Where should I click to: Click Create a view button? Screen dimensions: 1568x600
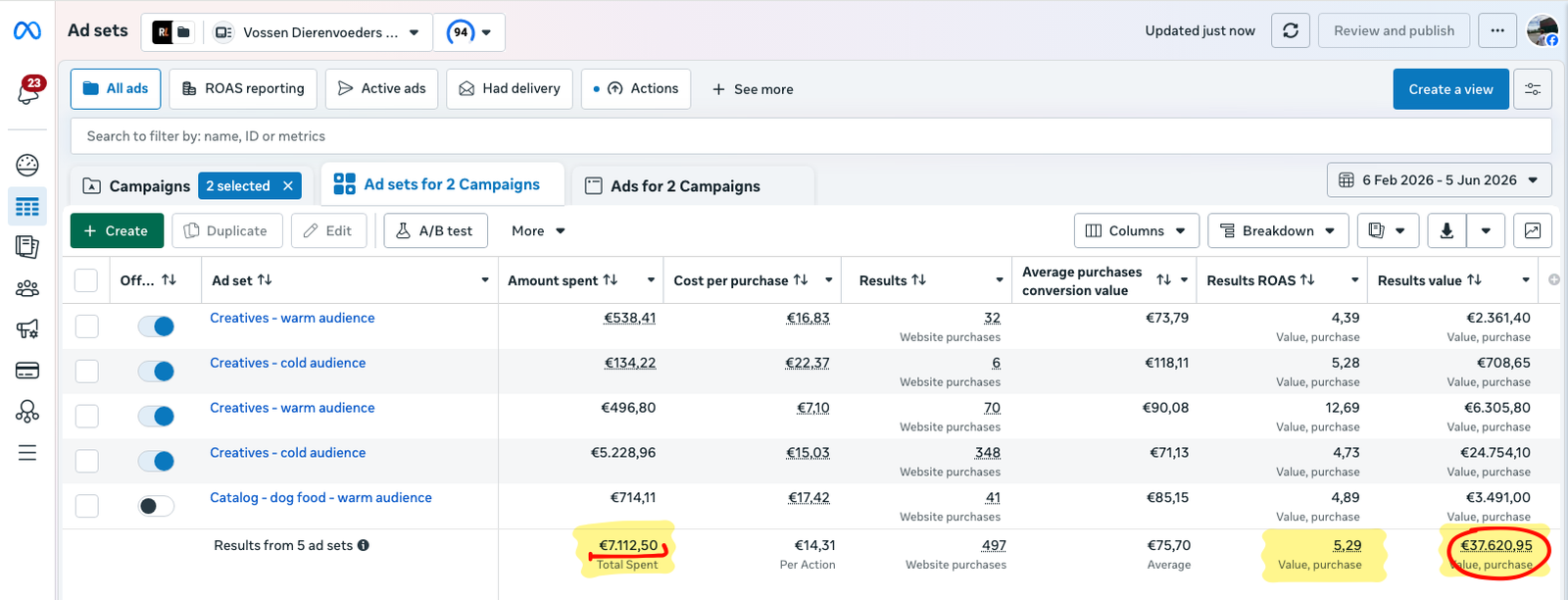click(x=1450, y=89)
